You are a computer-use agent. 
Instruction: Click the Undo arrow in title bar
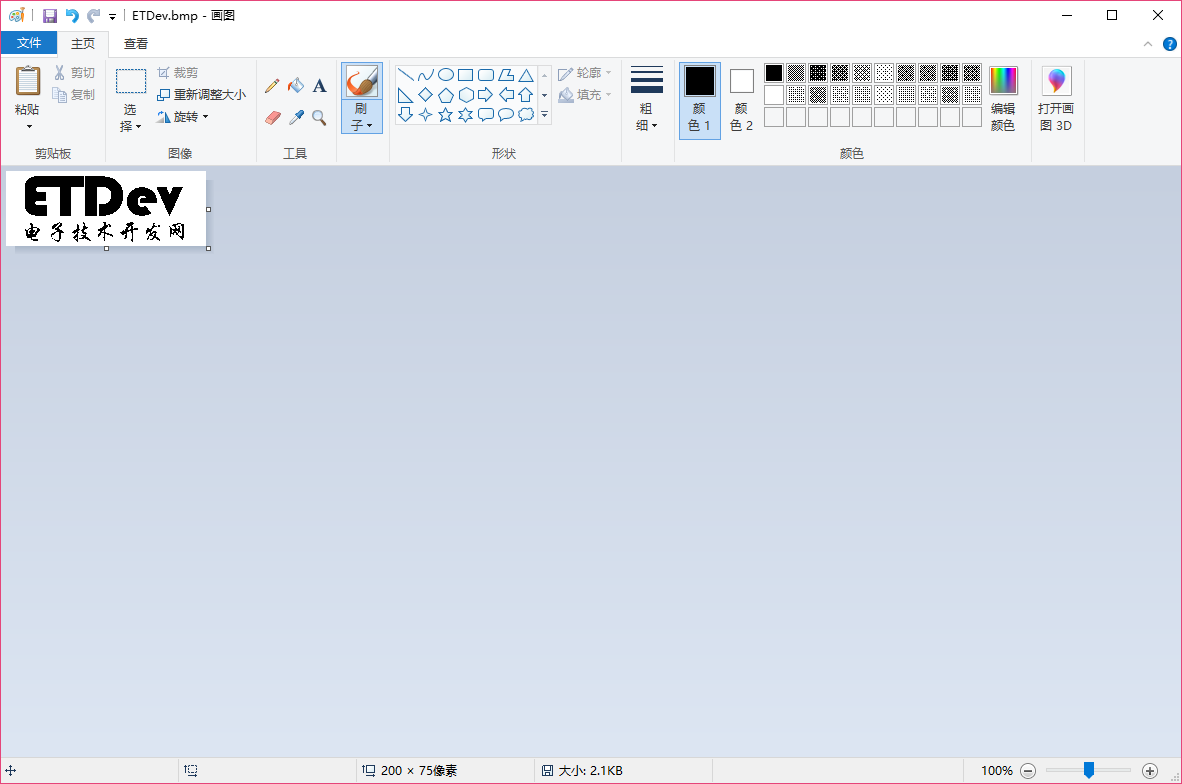tap(72, 16)
